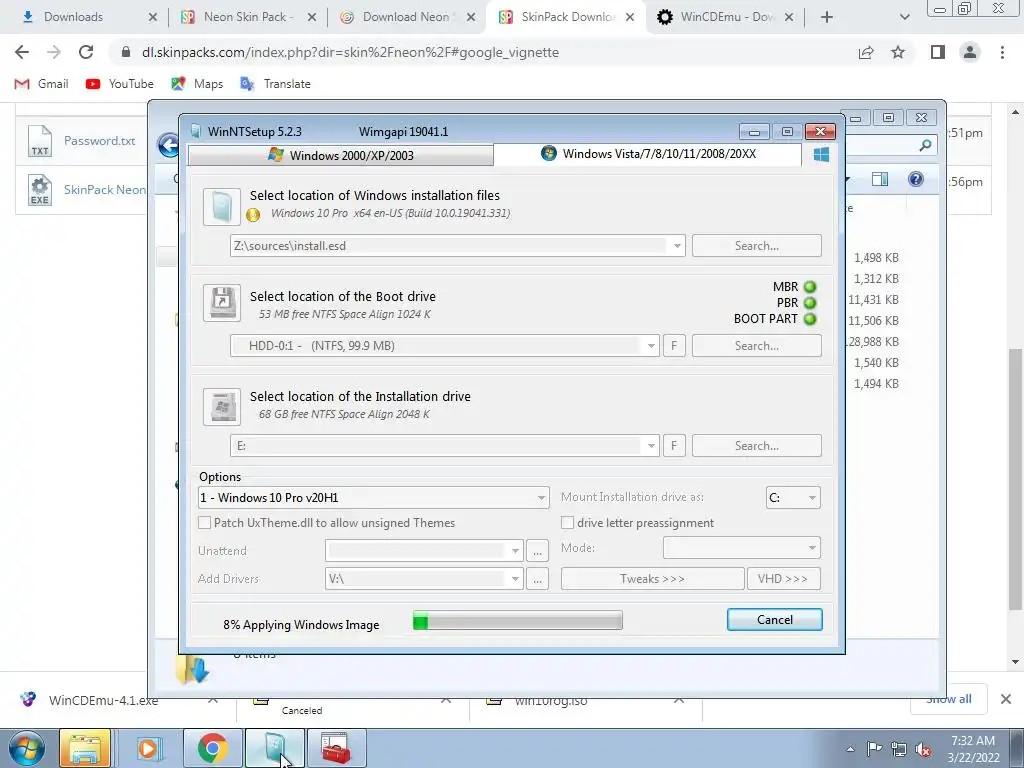The width and height of the screenshot is (1024, 768).
Task: Open the red toolbox taskbar icon
Action: click(336, 748)
